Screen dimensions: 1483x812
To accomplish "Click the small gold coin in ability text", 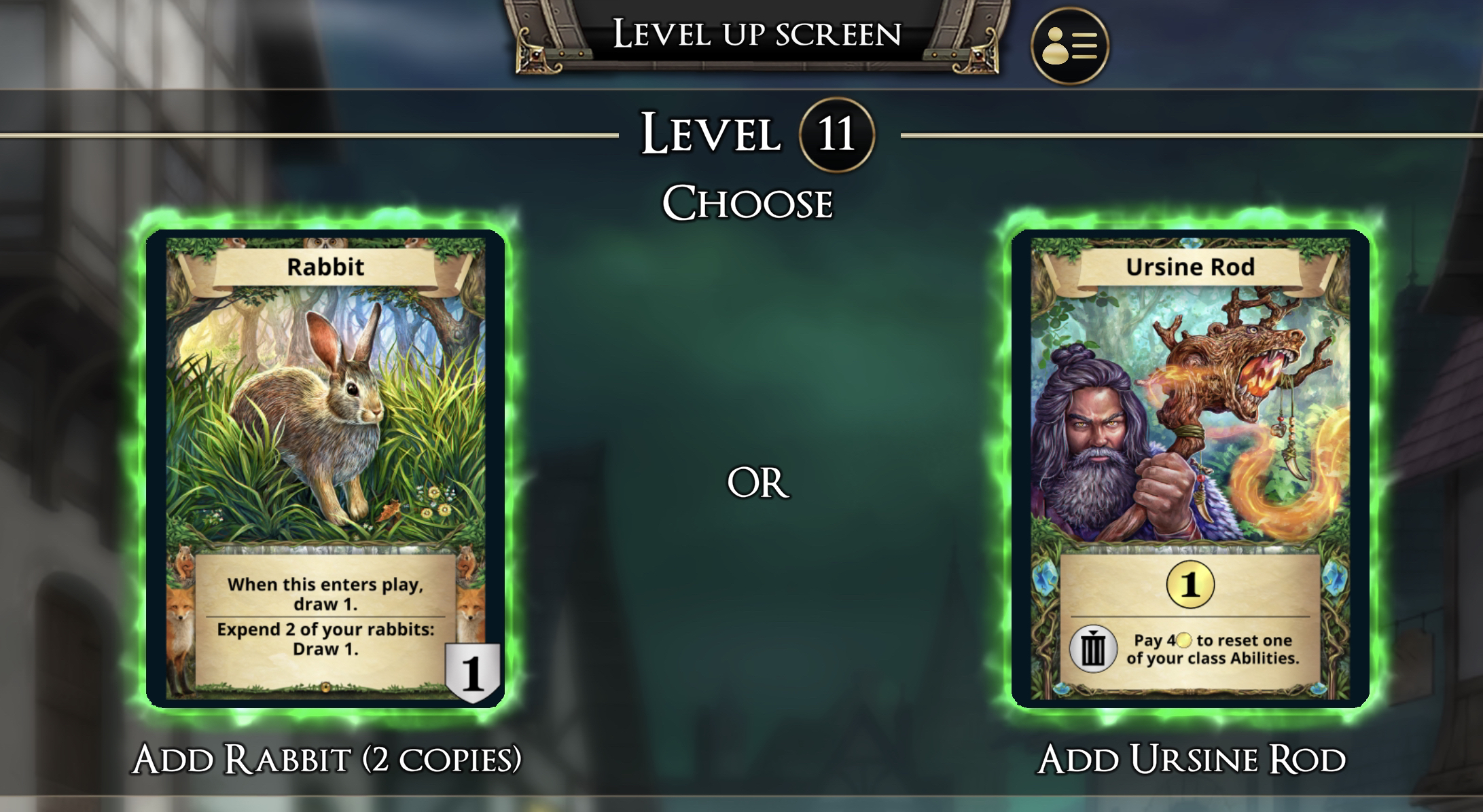I will 1183,640.
